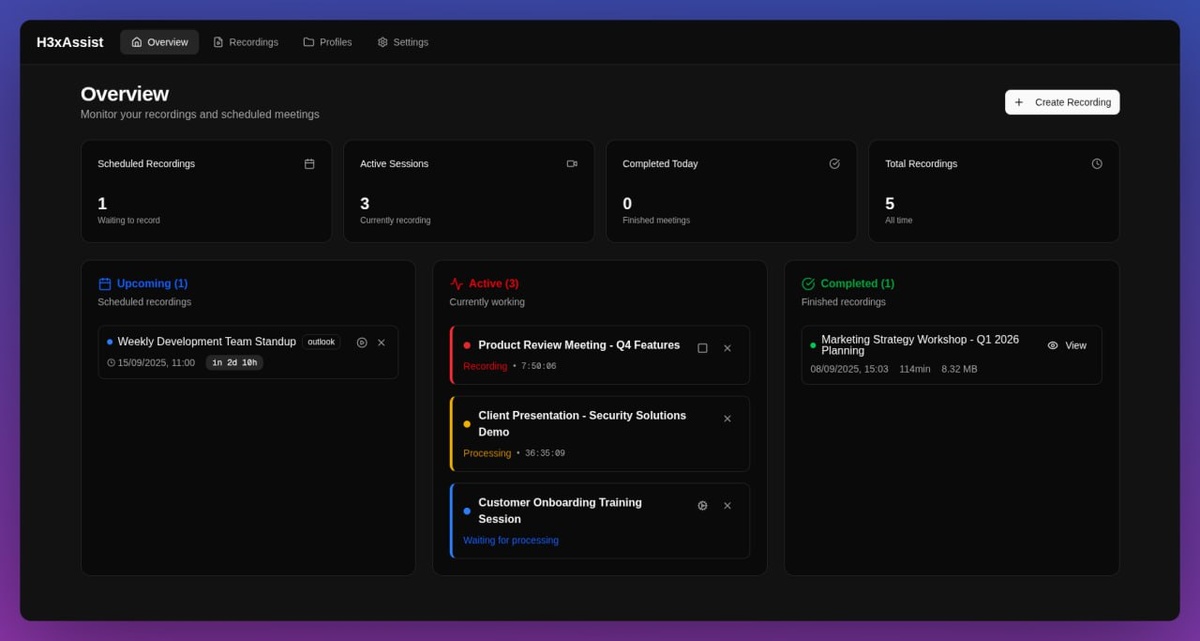Click the outlook badge on Weekly Standup
This screenshot has height=641, width=1200.
coord(321,342)
